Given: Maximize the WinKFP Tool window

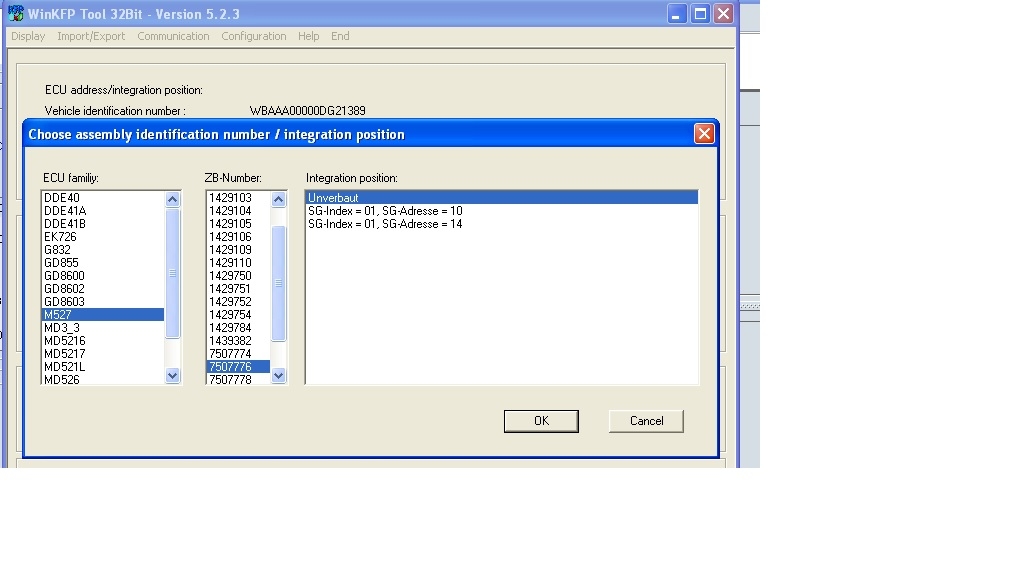Looking at the screenshot, I should 700,13.
